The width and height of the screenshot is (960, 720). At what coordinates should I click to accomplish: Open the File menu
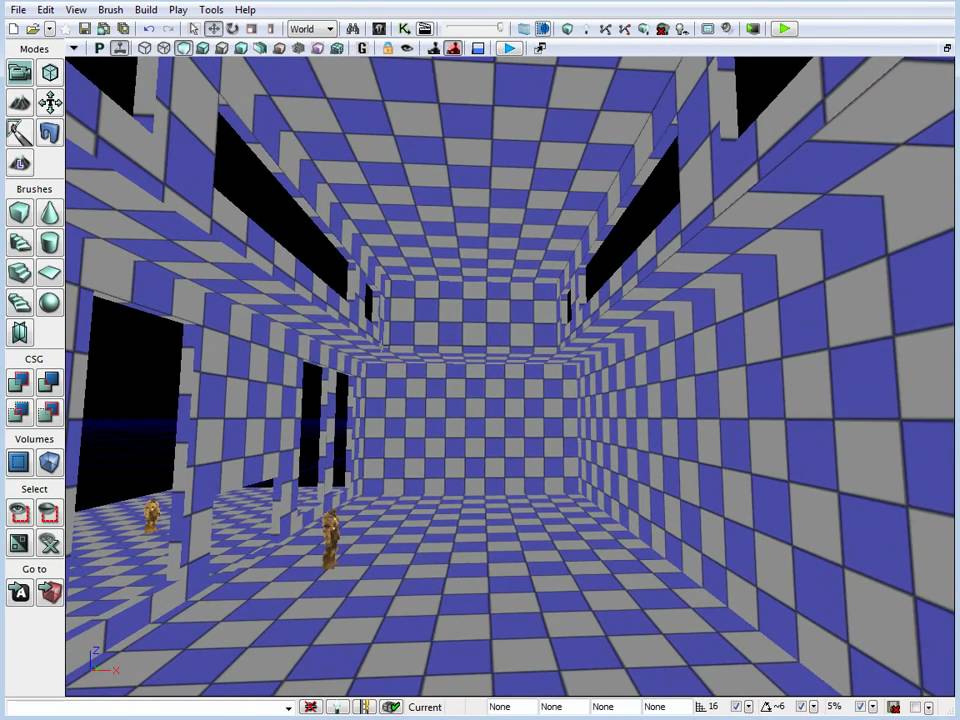[x=18, y=10]
